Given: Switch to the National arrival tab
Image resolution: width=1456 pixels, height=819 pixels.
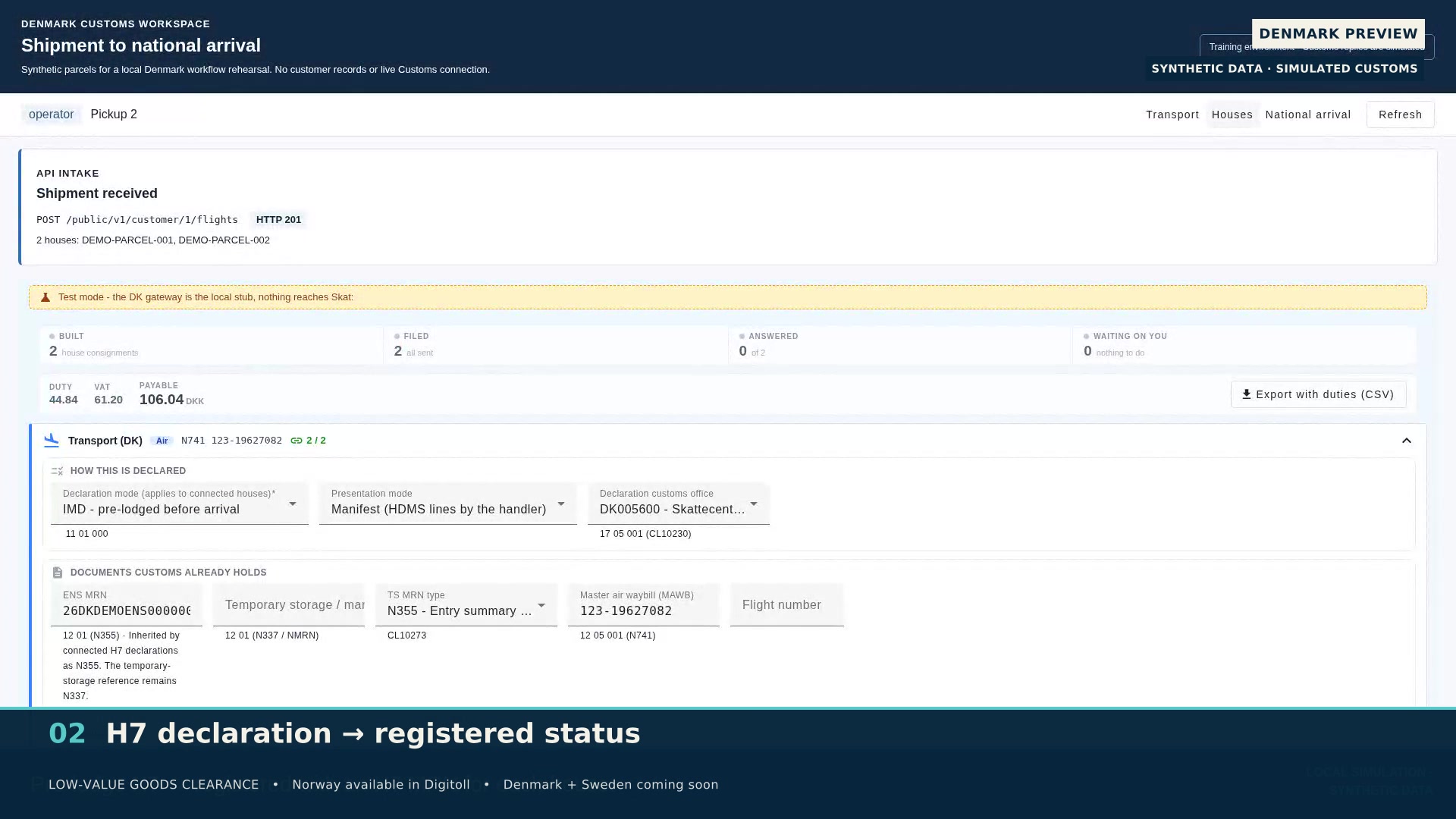Looking at the screenshot, I should point(1308,115).
